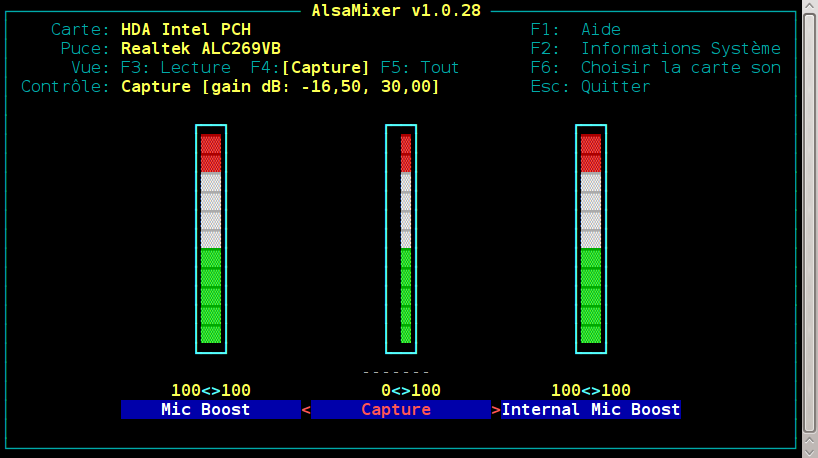Open F6 Choisir la carte son
Viewport: 818px width, 458px height.
655,67
